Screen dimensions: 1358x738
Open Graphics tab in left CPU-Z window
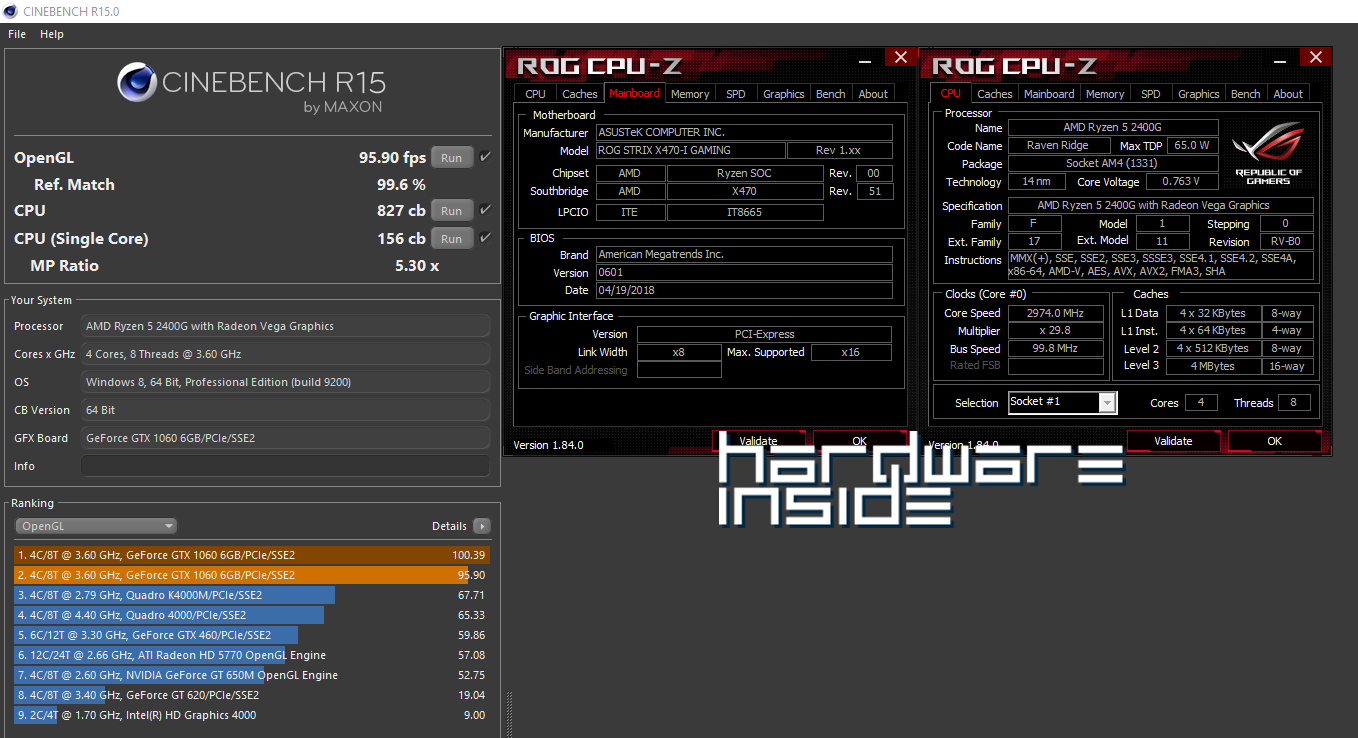pos(783,94)
